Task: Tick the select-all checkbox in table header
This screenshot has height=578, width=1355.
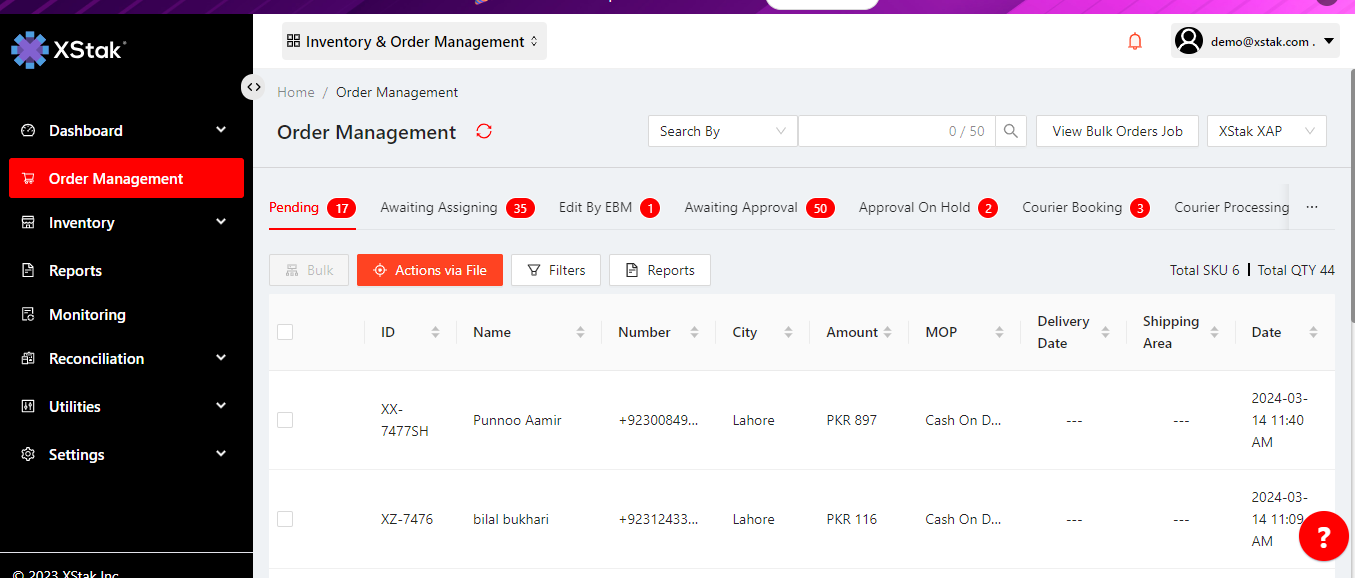Action: [285, 332]
